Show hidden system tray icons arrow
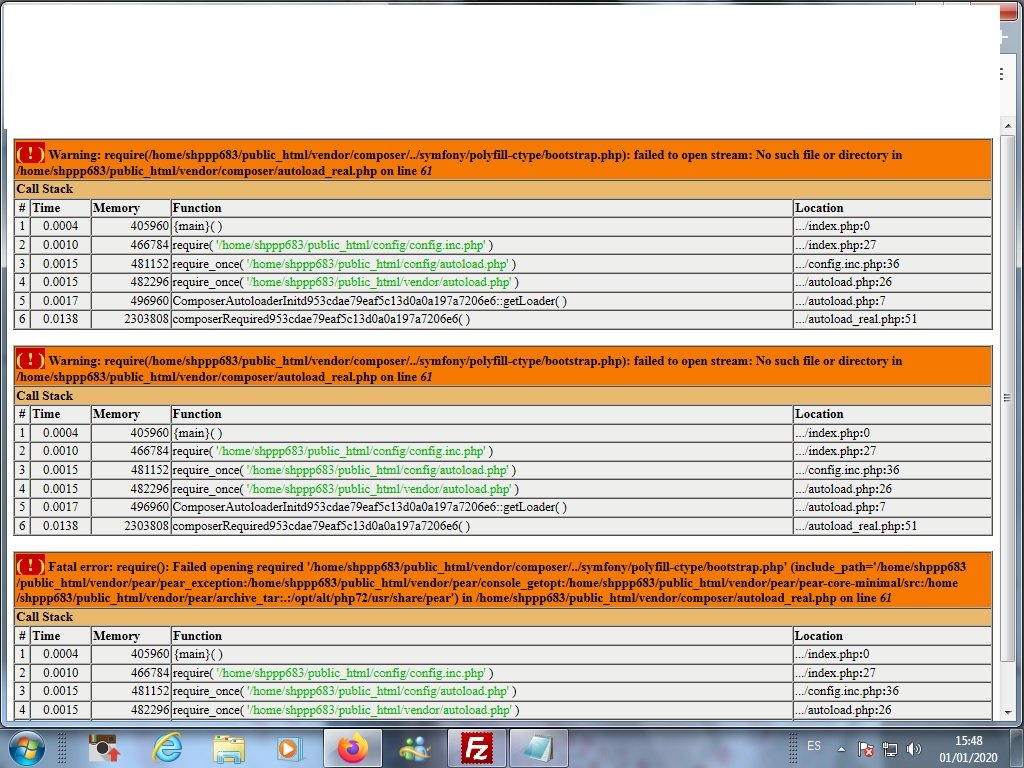The image size is (1024, 768). click(841, 749)
